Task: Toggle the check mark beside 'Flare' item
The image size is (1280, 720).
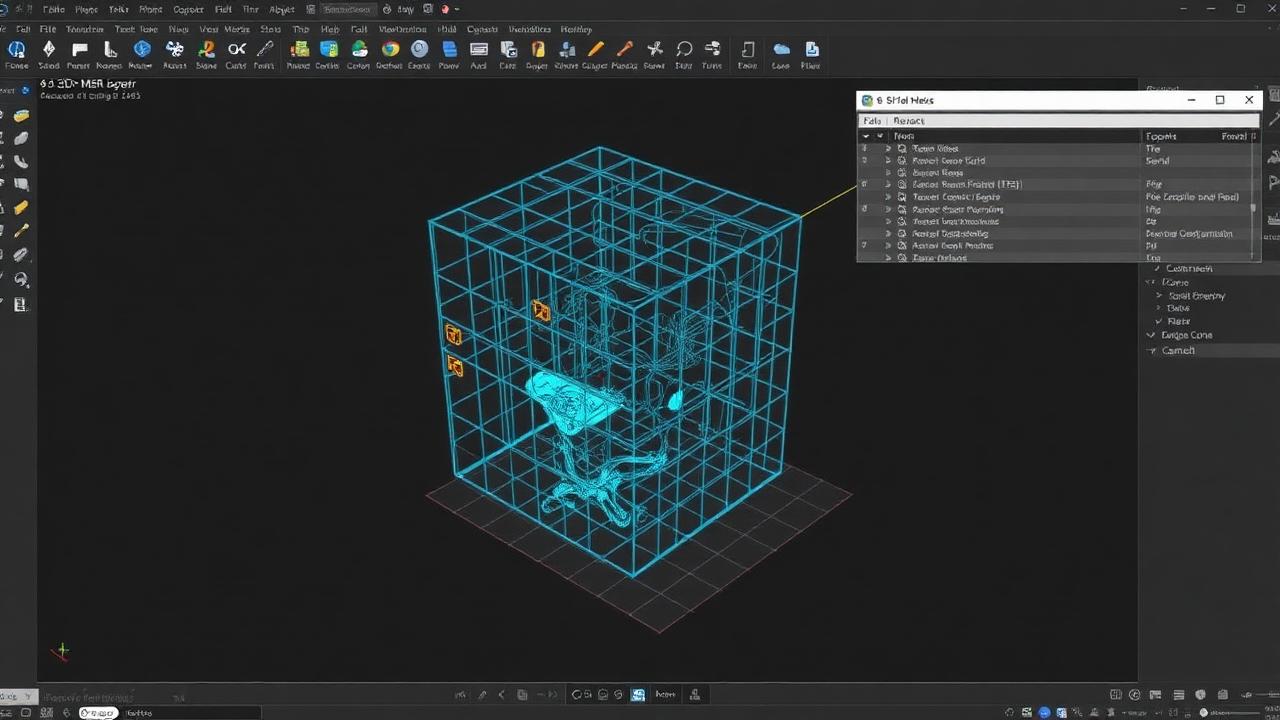Action: click(1159, 322)
